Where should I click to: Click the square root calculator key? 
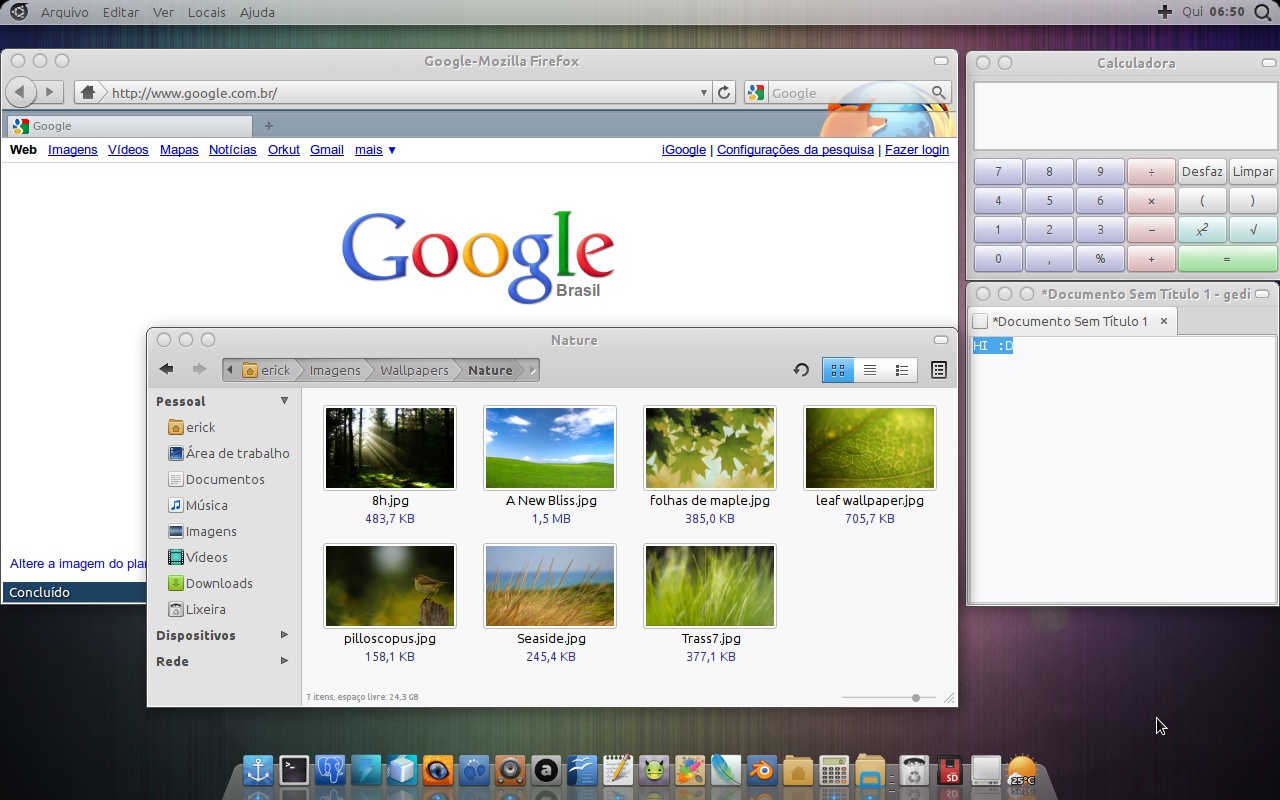(x=1253, y=230)
